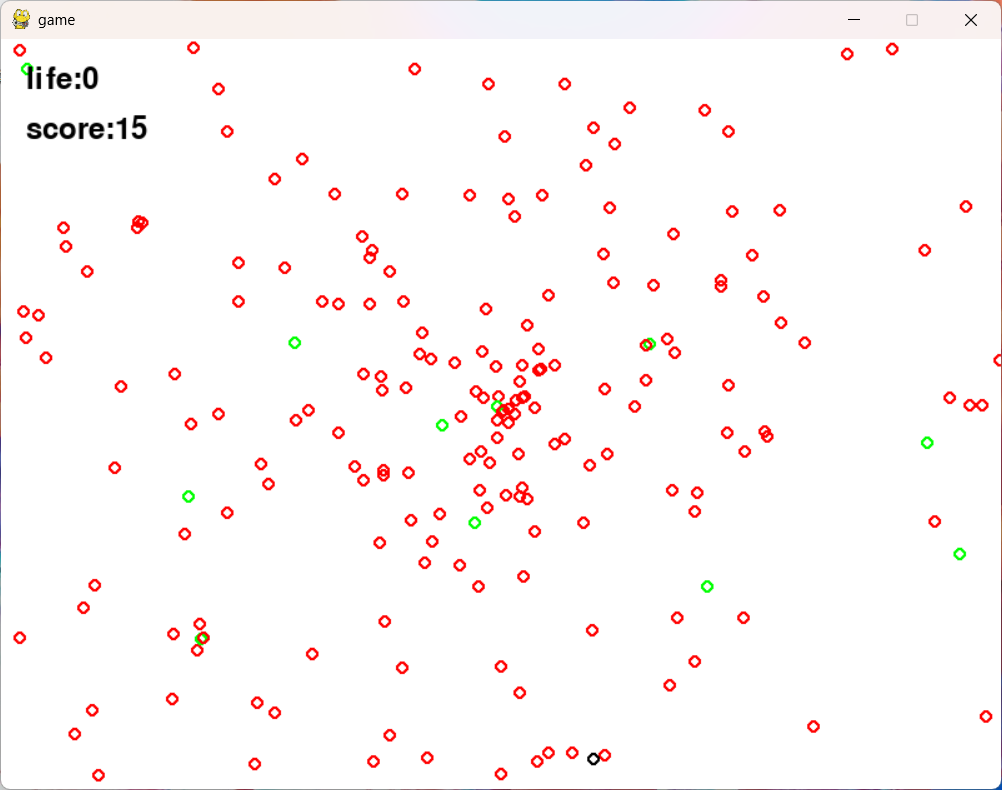Minimize the game window
Screen dimensions: 1002x790
click(854, 20)
